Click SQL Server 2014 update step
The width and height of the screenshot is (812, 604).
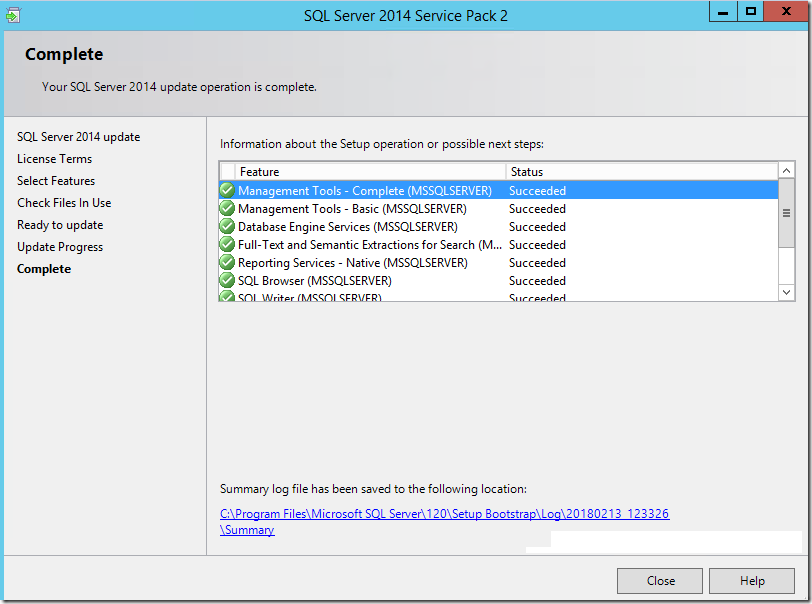click(78, 137)
